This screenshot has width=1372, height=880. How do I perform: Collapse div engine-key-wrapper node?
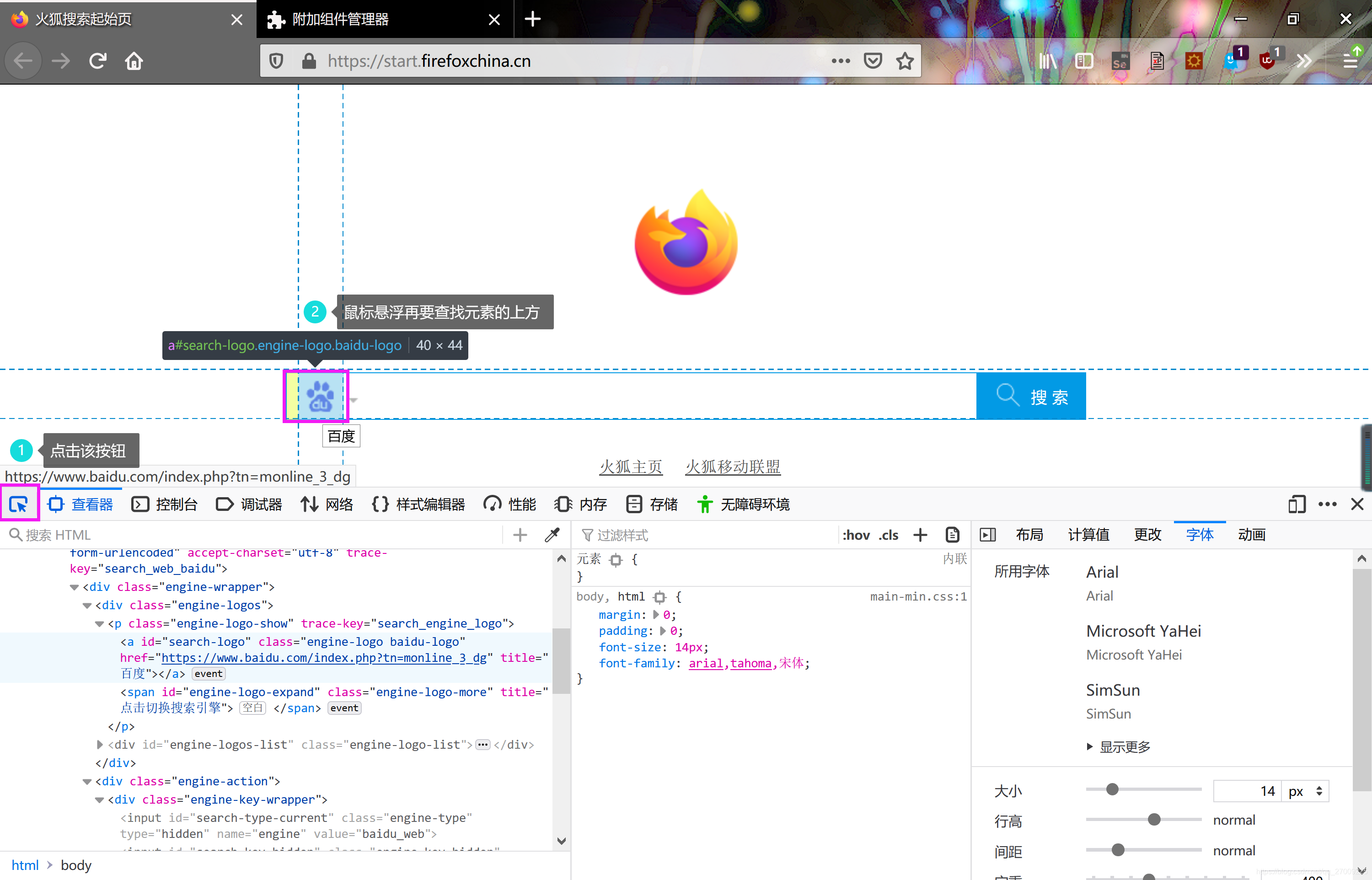[99, 800]
